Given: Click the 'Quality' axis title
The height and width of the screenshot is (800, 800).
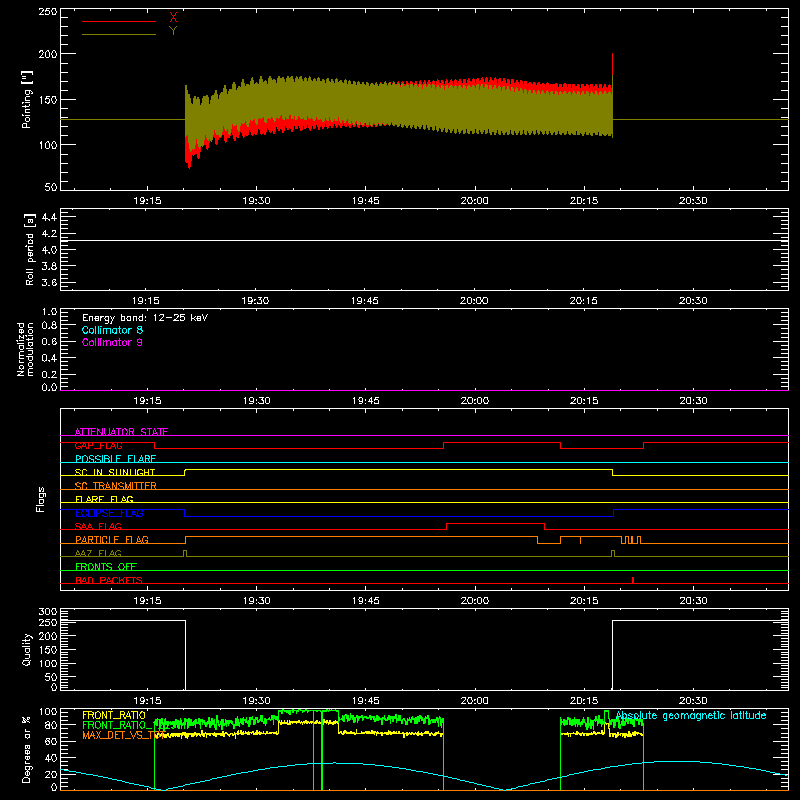Looking at the screenshot, I should point(27,649).
